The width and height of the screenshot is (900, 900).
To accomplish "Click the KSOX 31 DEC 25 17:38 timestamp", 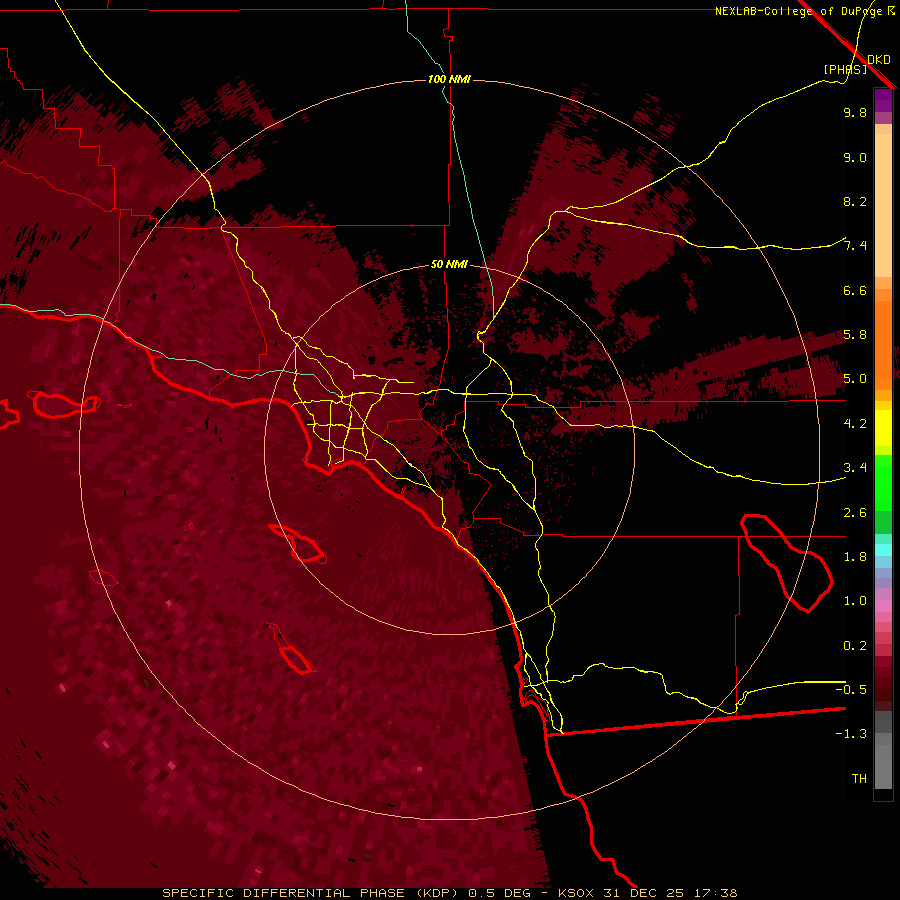I will (647, 893).
